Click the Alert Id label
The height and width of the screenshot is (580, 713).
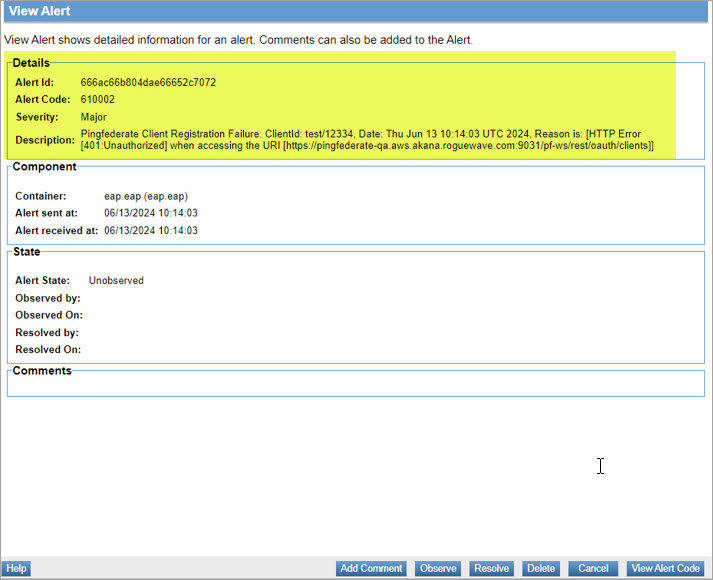35,82
